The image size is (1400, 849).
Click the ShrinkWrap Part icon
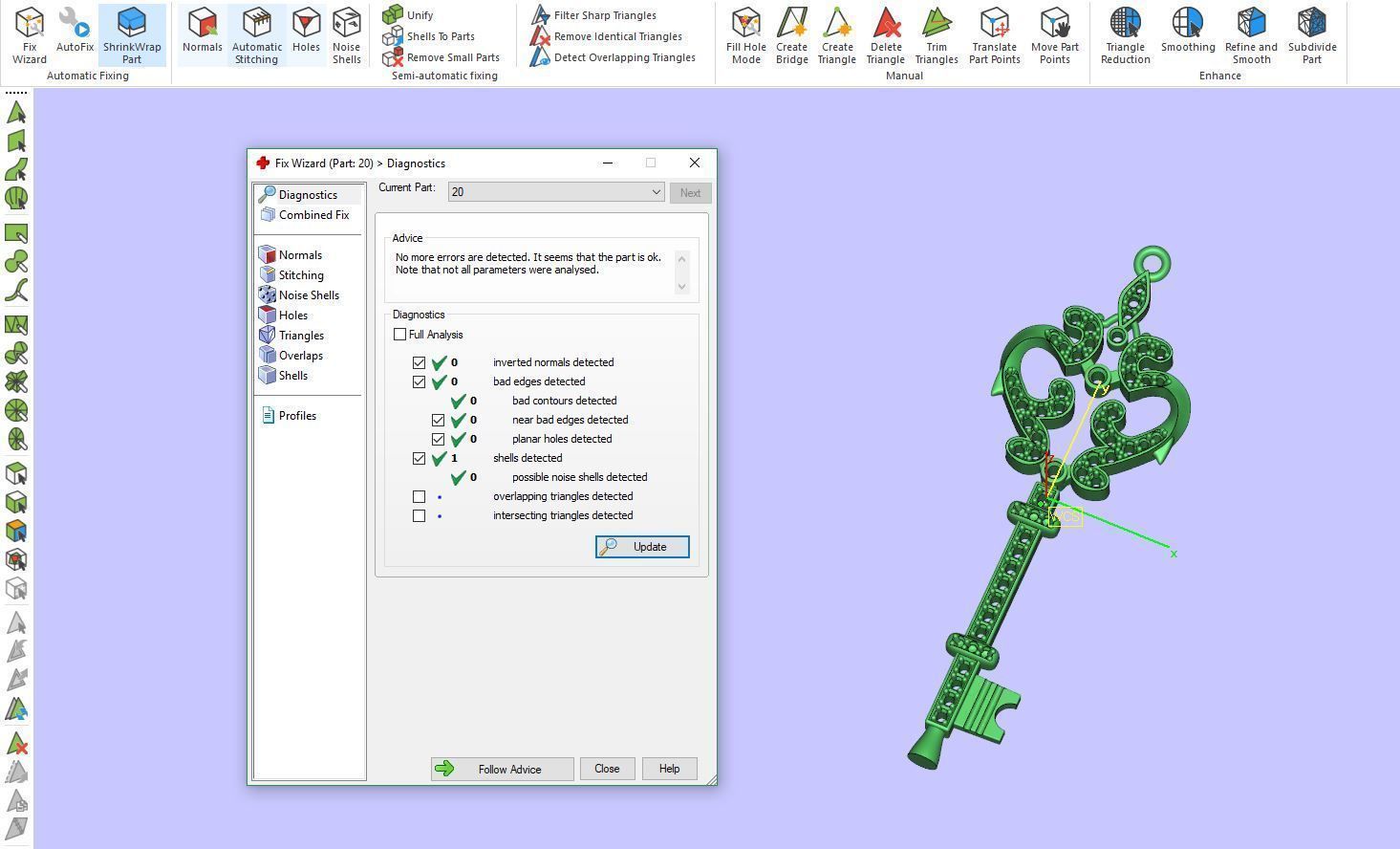coord(132,24)
